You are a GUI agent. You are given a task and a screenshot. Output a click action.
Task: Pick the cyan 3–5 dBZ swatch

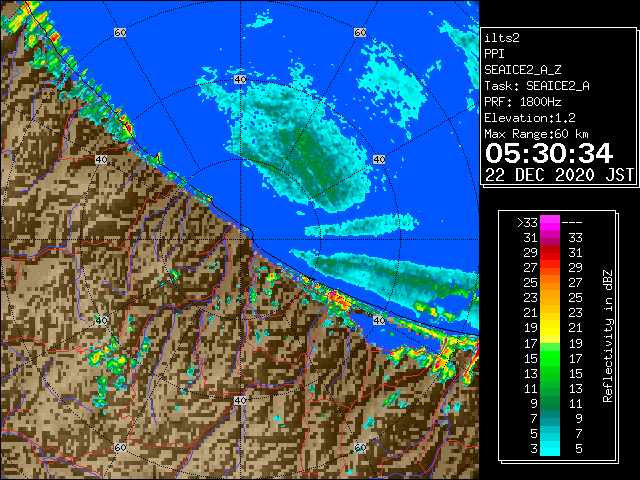pos(550,449)
